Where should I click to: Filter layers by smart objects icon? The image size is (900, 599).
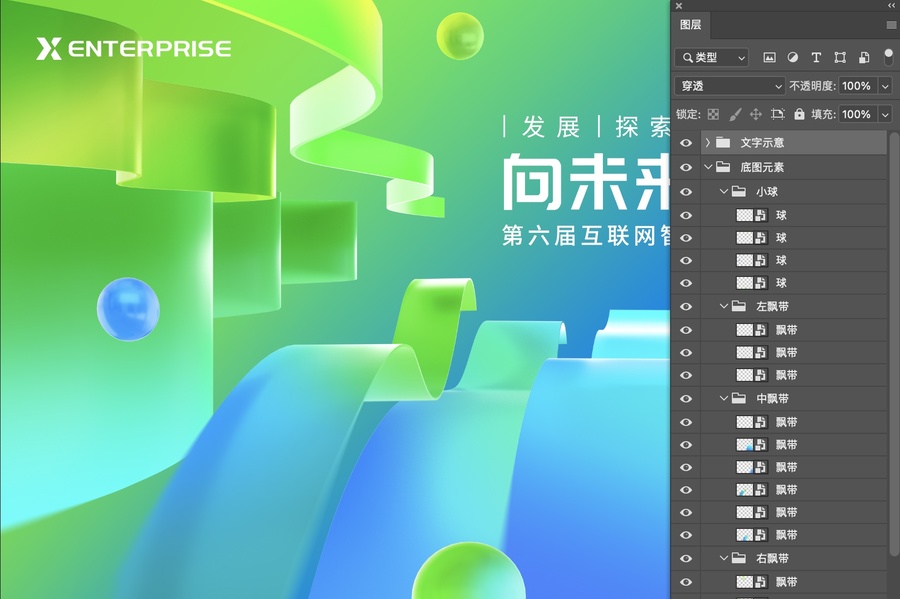point(864,57)
